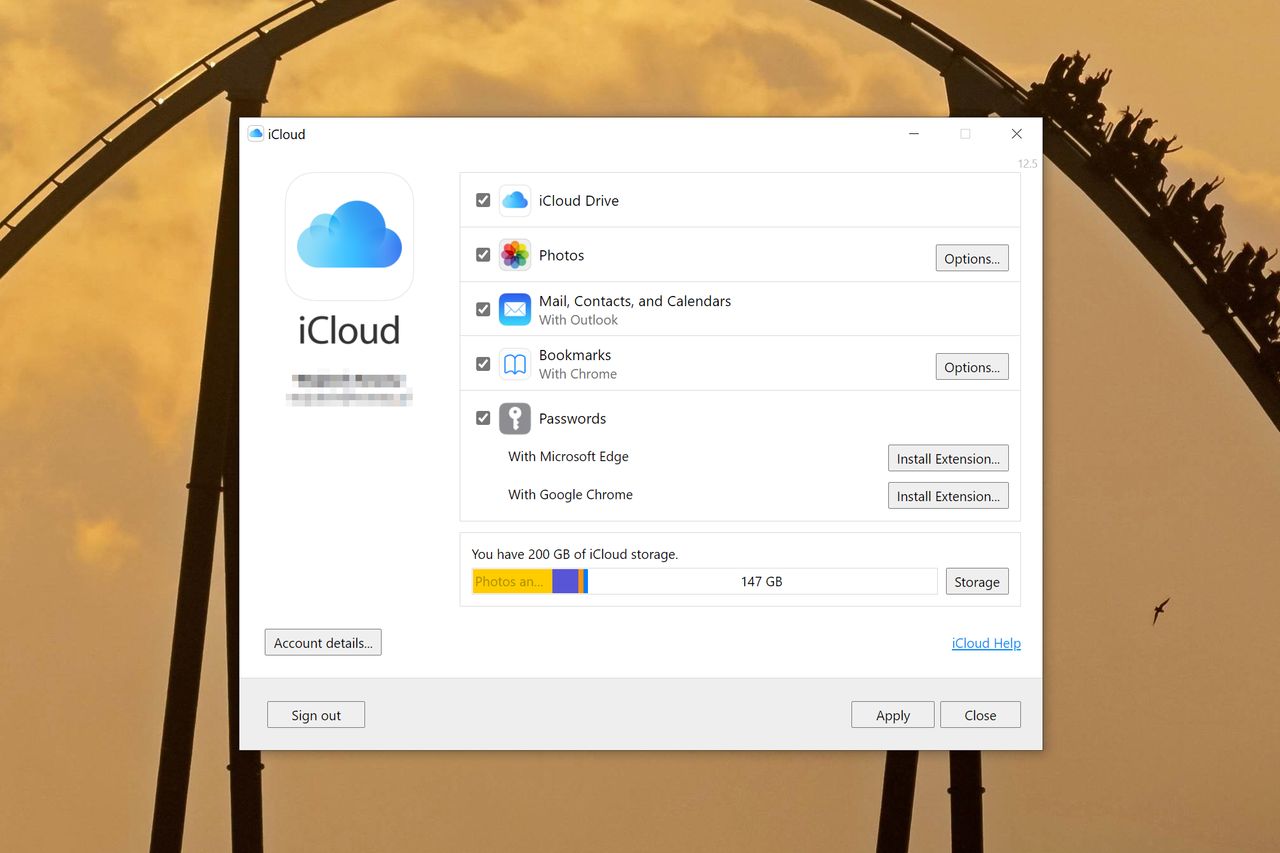Image resolution: width=1280 pixels, height=853 pixels.
Task: Minimize the iCloud window
Action: pos(914,134)
